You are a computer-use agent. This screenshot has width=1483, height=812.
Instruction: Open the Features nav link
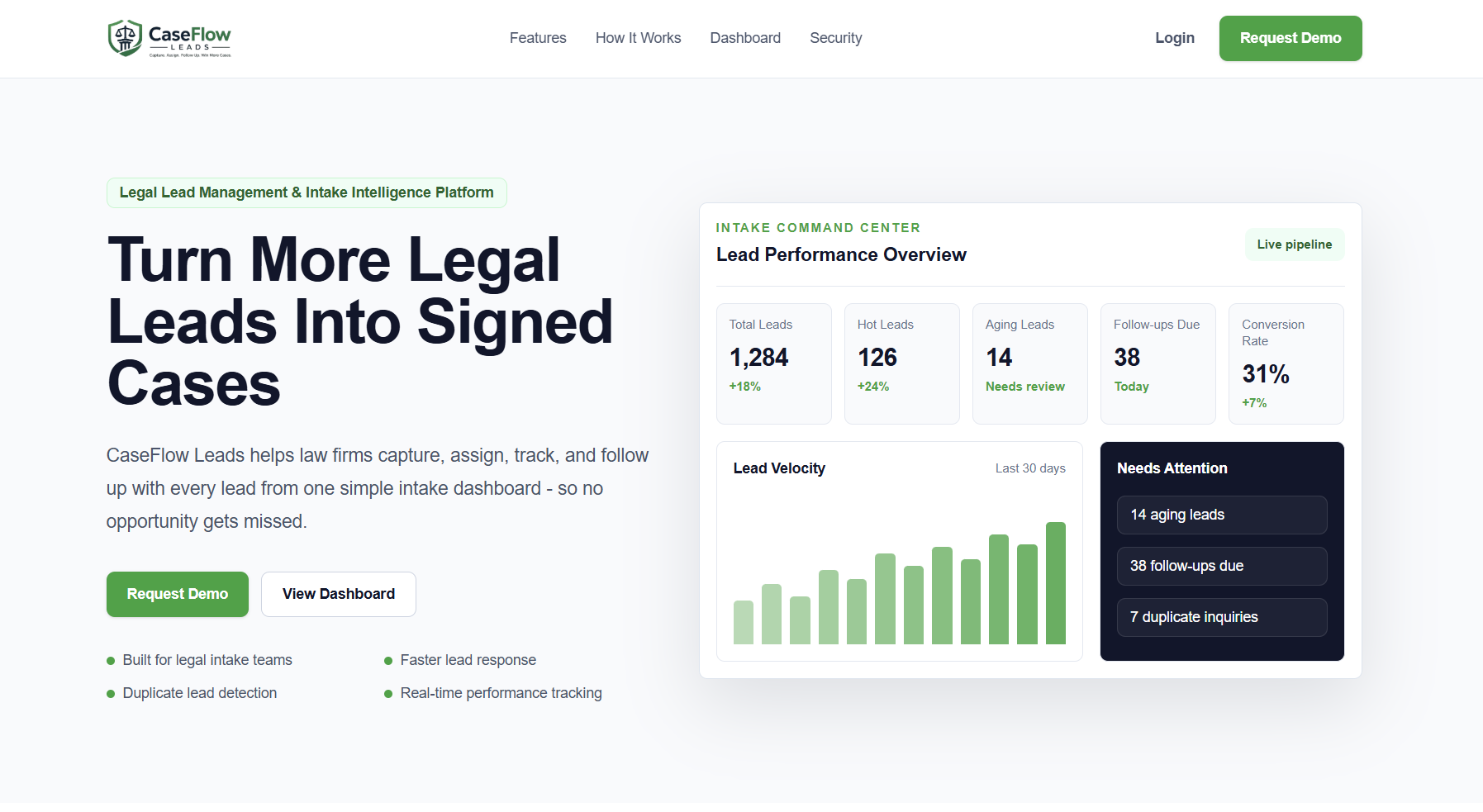click(538, 38)
